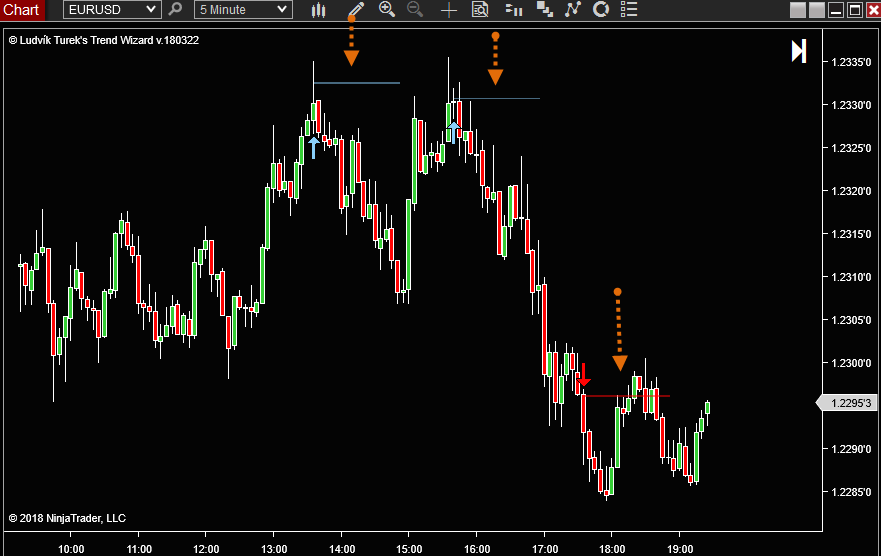This screenshot has width=881, height=556.
Task: Select the first blue line near 1.2333
Action: [x=357, y=83]
